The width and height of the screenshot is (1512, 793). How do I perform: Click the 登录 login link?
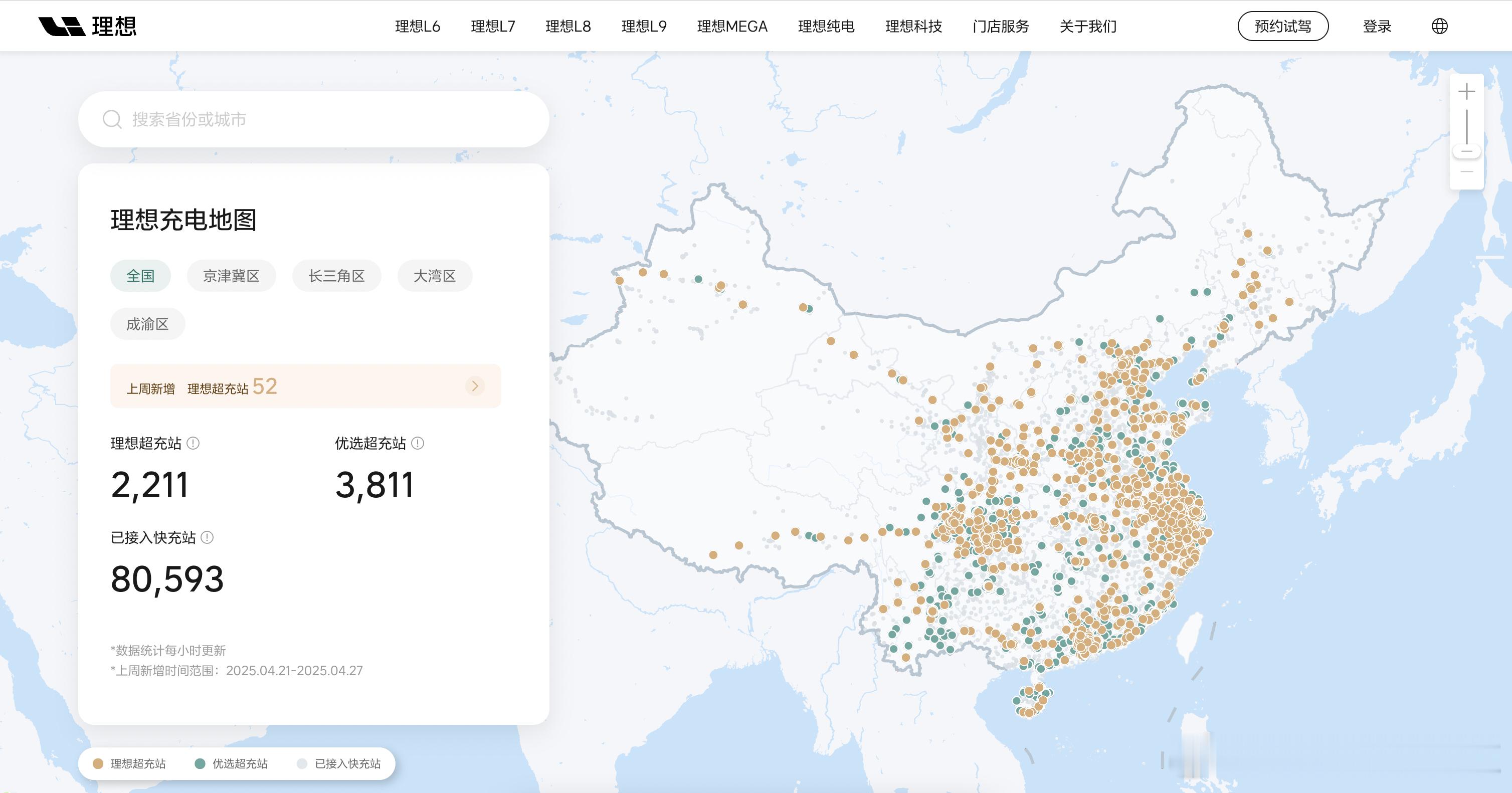[1377, 27]
